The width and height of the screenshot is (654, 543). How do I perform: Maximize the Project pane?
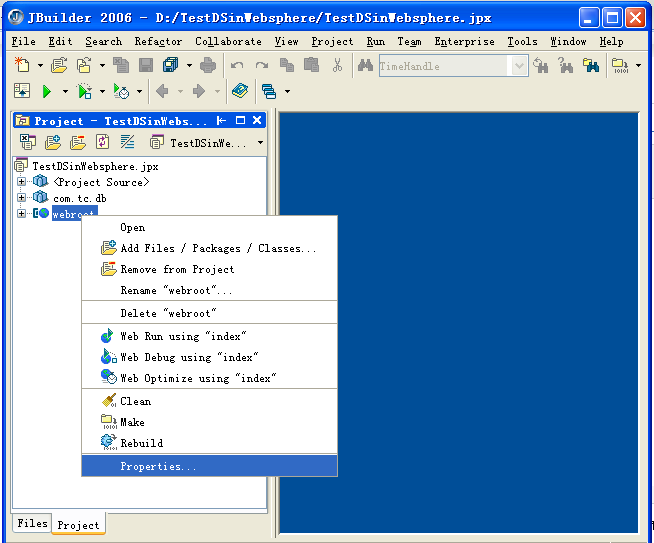(240, 121)
